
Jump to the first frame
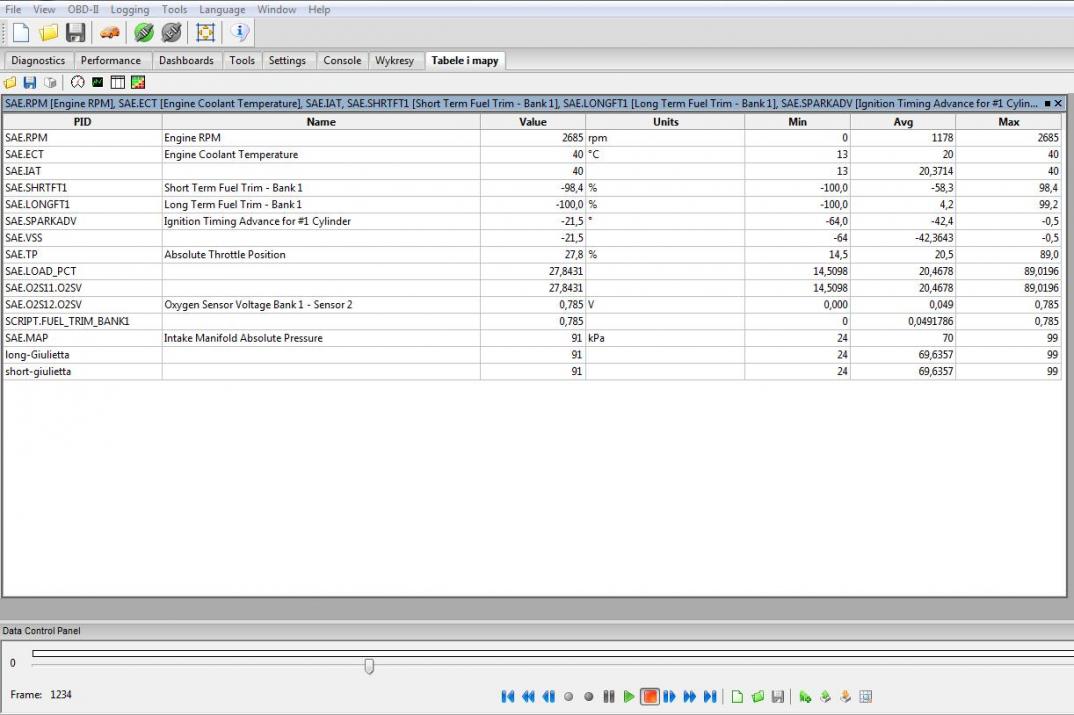coord(508,696)
